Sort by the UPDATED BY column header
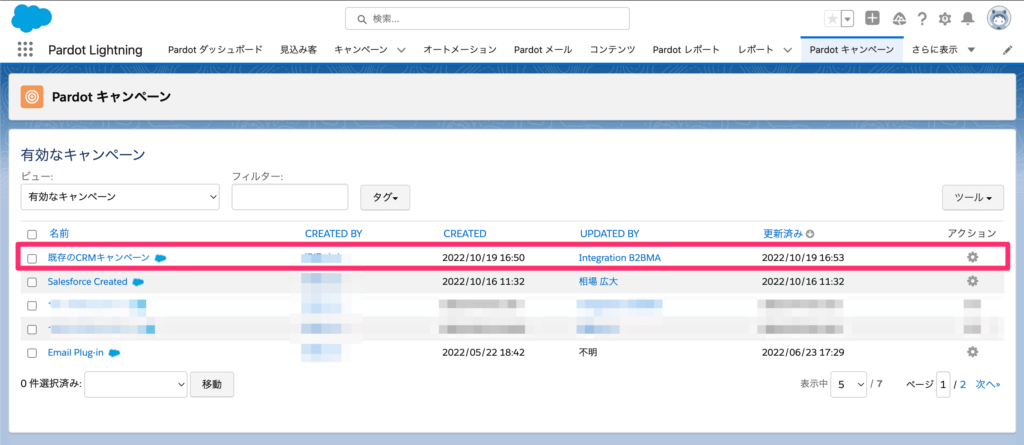This screenshot has width=1024, height=445. (x=609, y=234)
